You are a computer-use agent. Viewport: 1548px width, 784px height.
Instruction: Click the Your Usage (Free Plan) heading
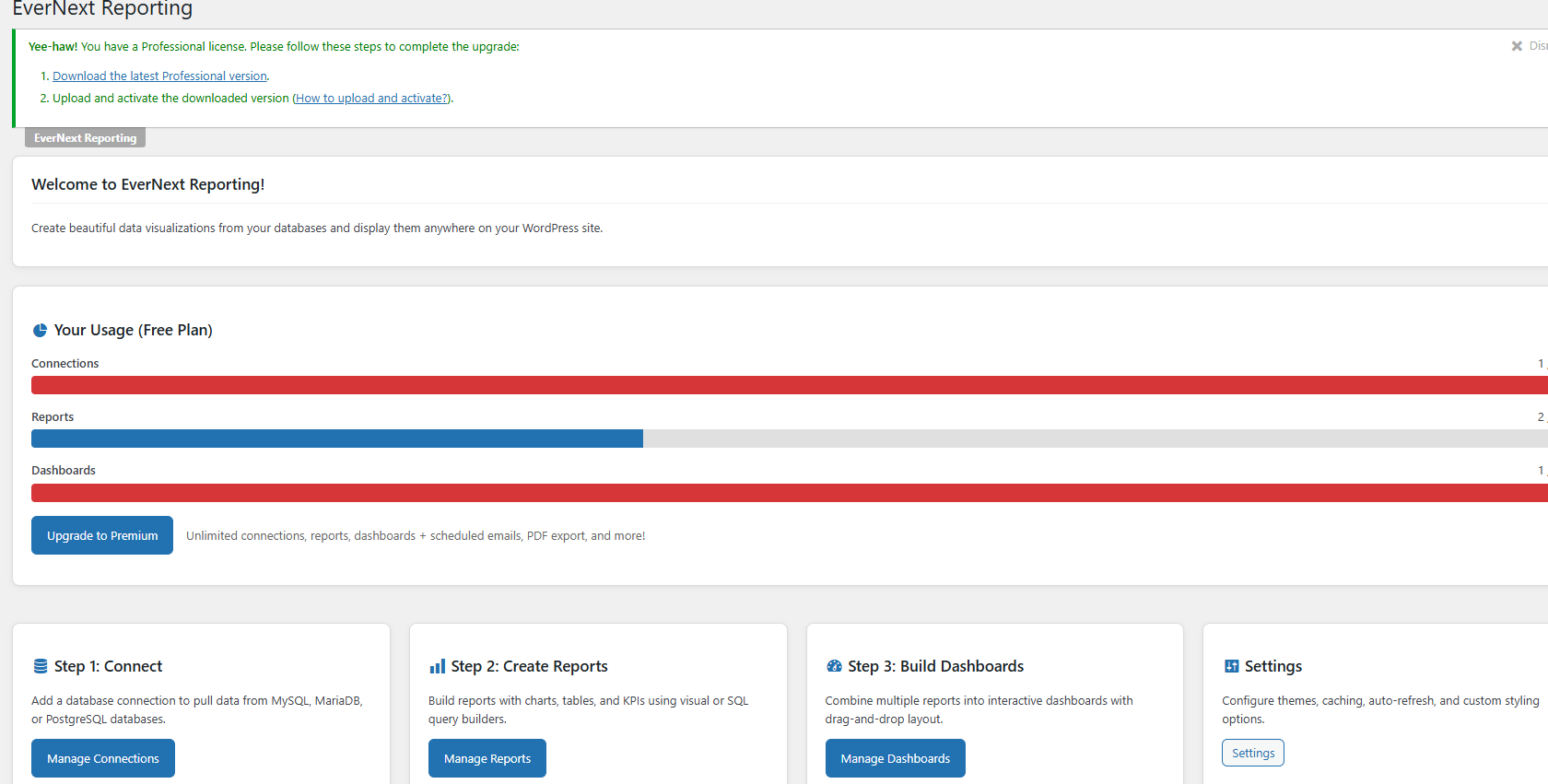point(134,330)
